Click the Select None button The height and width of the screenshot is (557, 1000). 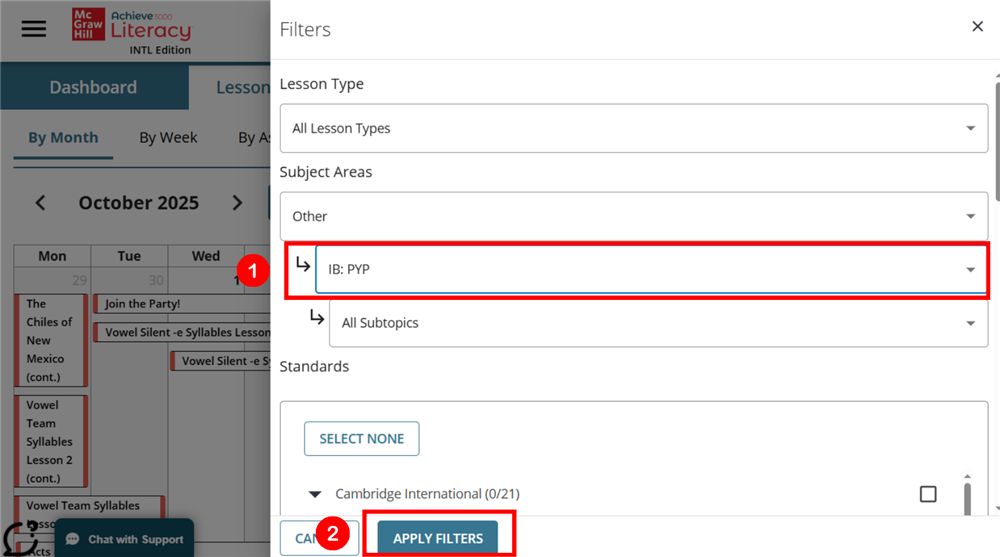pos(361,438)
